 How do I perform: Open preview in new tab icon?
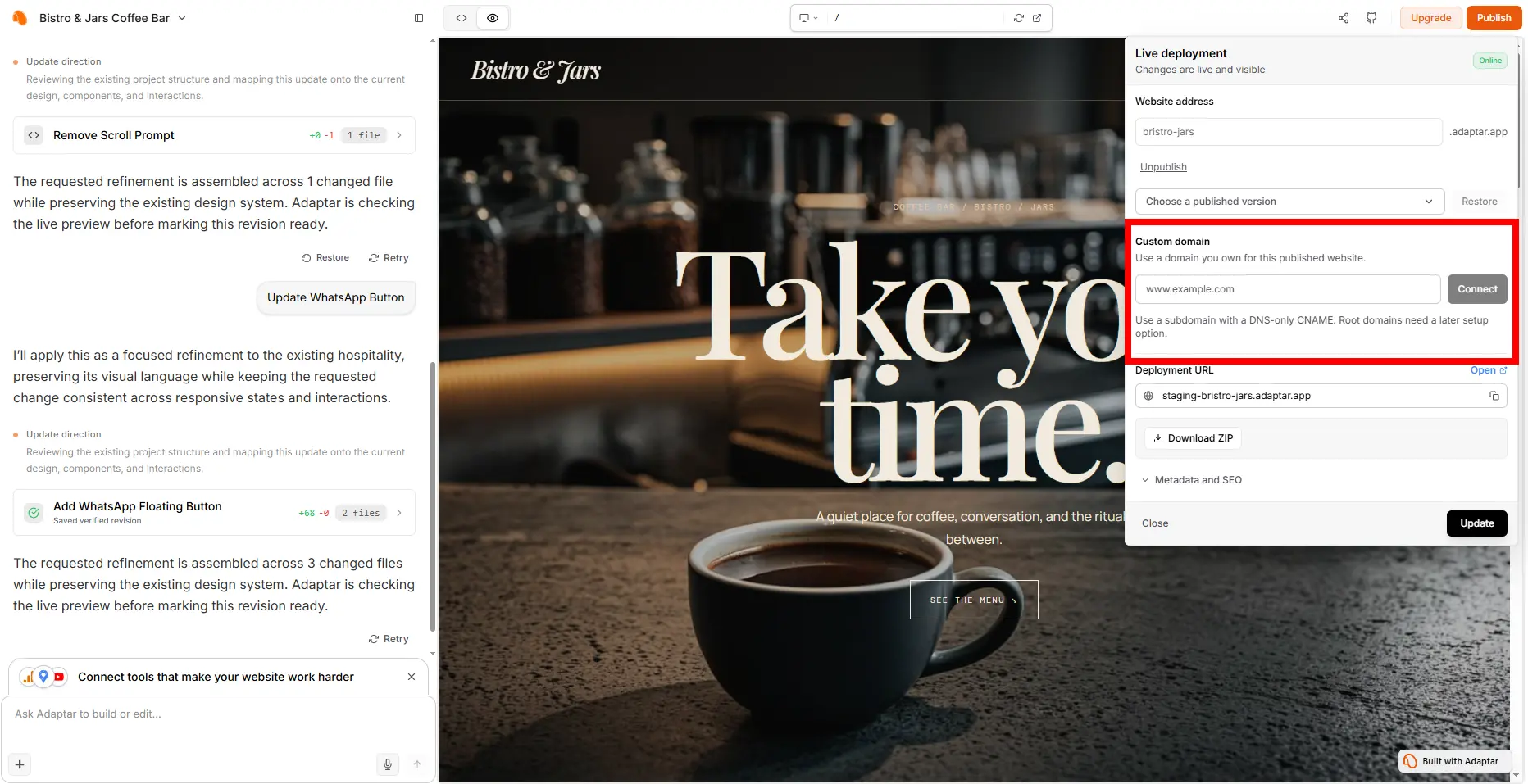click(x=1037, y=18)
